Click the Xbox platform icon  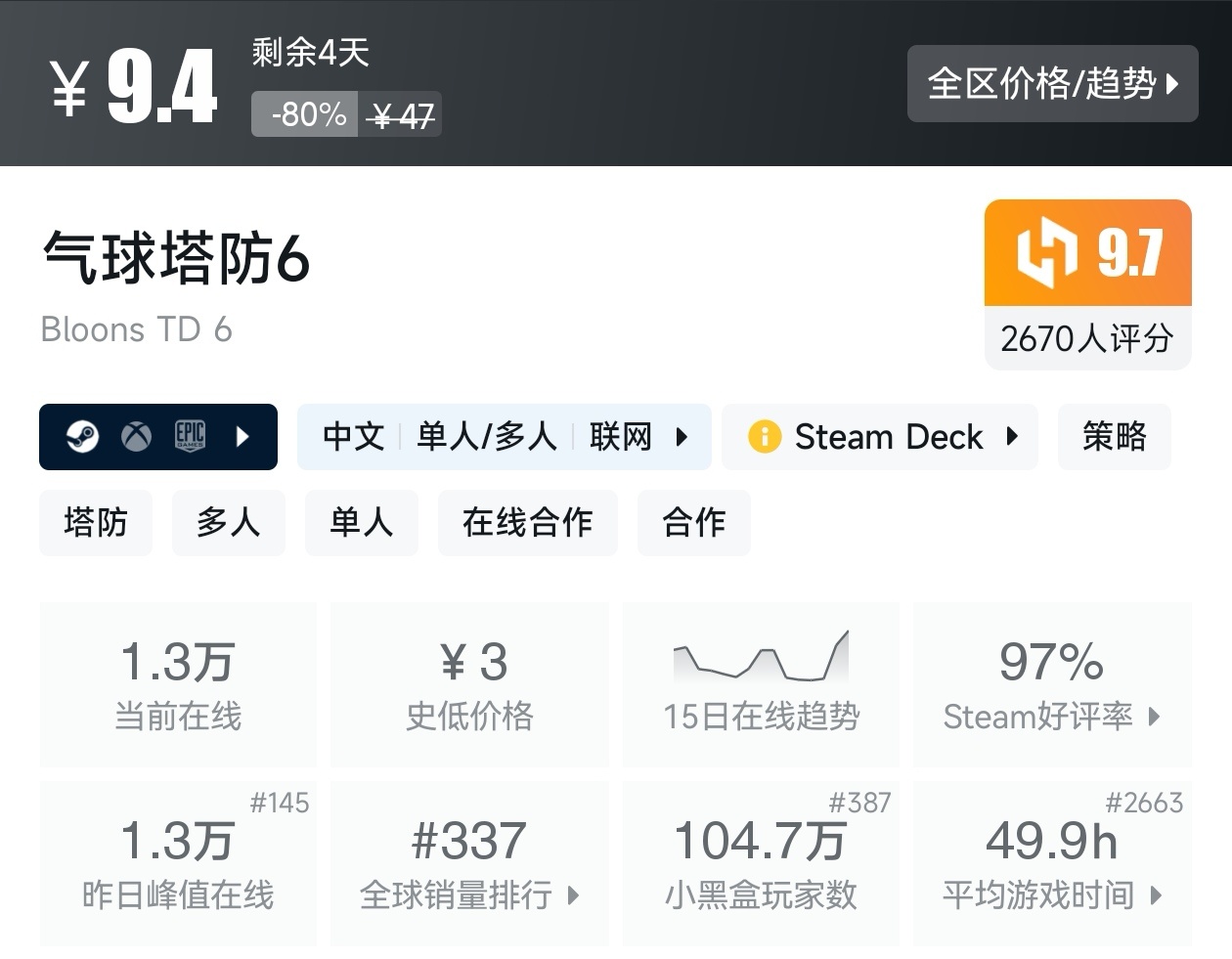coord(135,437)
